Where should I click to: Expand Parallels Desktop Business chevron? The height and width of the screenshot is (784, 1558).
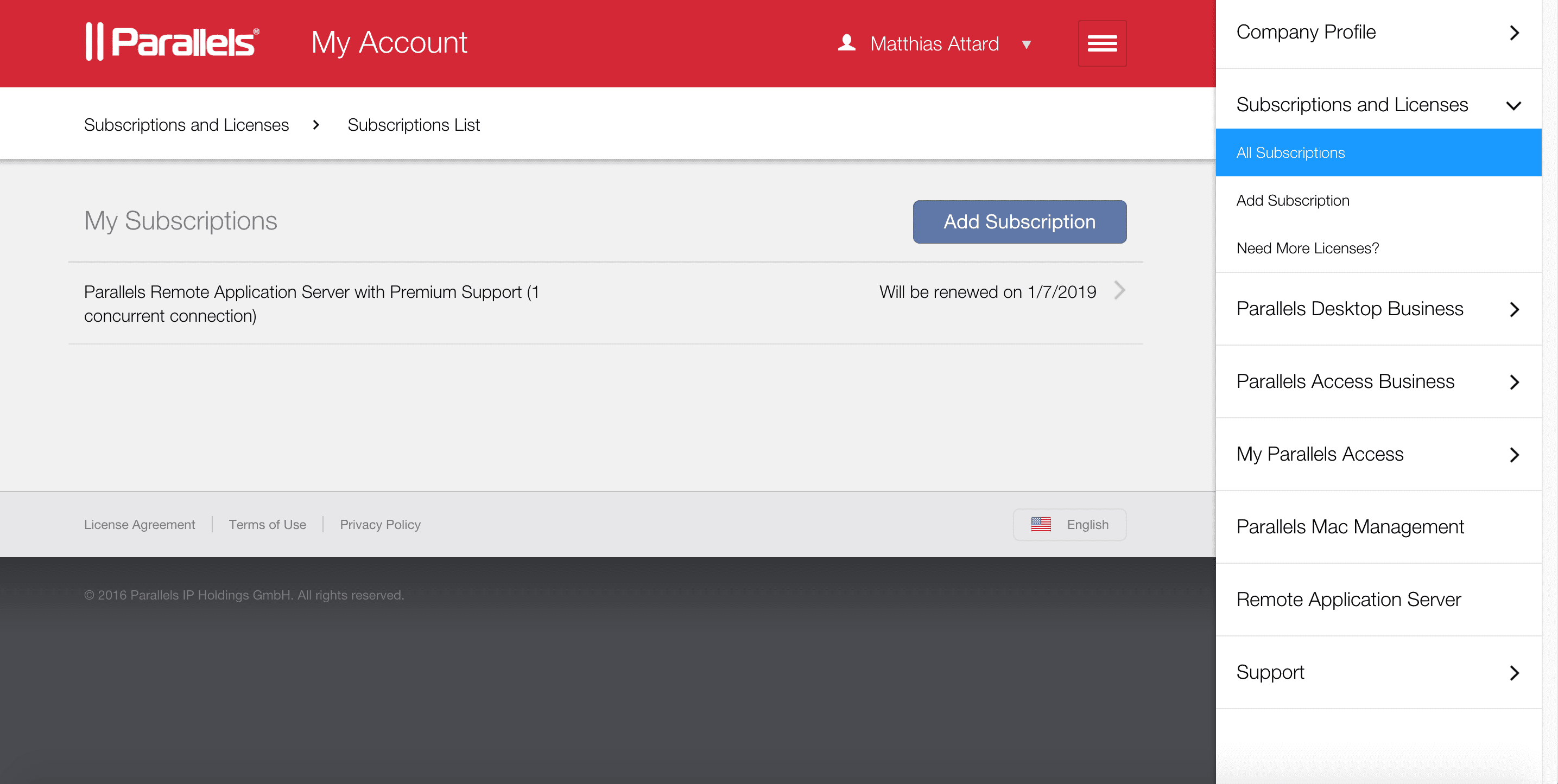pos(1514,309)
